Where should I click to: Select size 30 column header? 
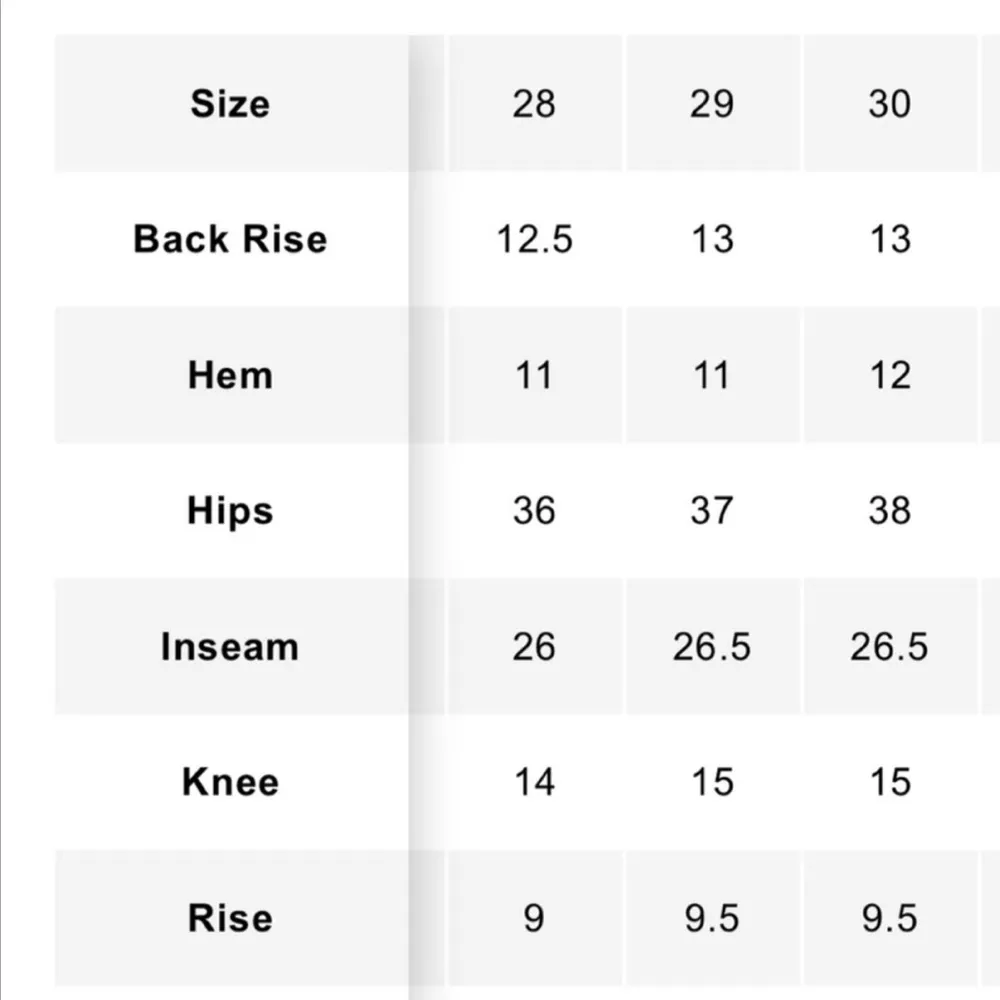coord(889,104)
